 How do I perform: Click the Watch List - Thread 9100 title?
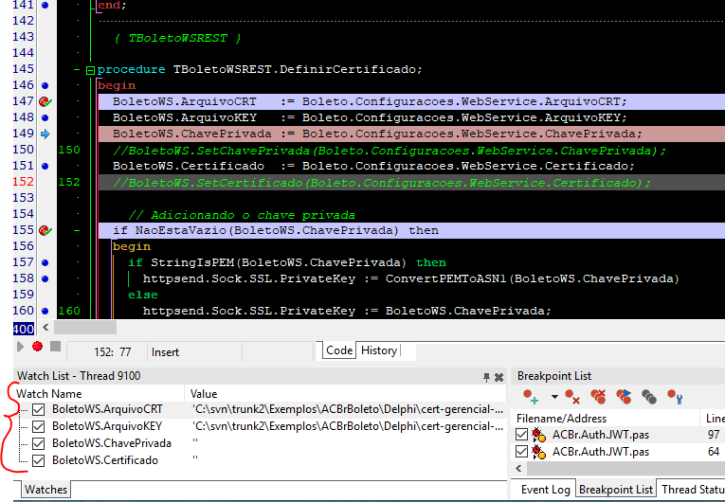[79, 376]
